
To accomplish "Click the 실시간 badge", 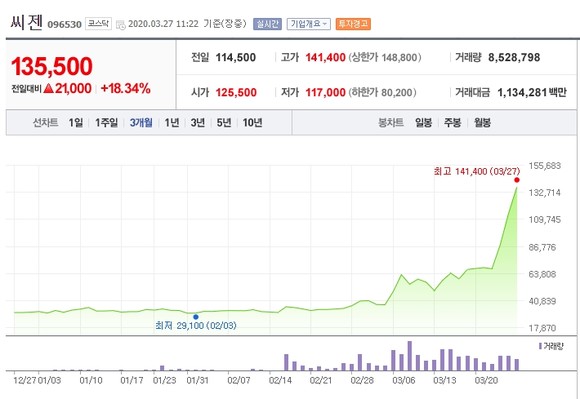I will point(267,24).
